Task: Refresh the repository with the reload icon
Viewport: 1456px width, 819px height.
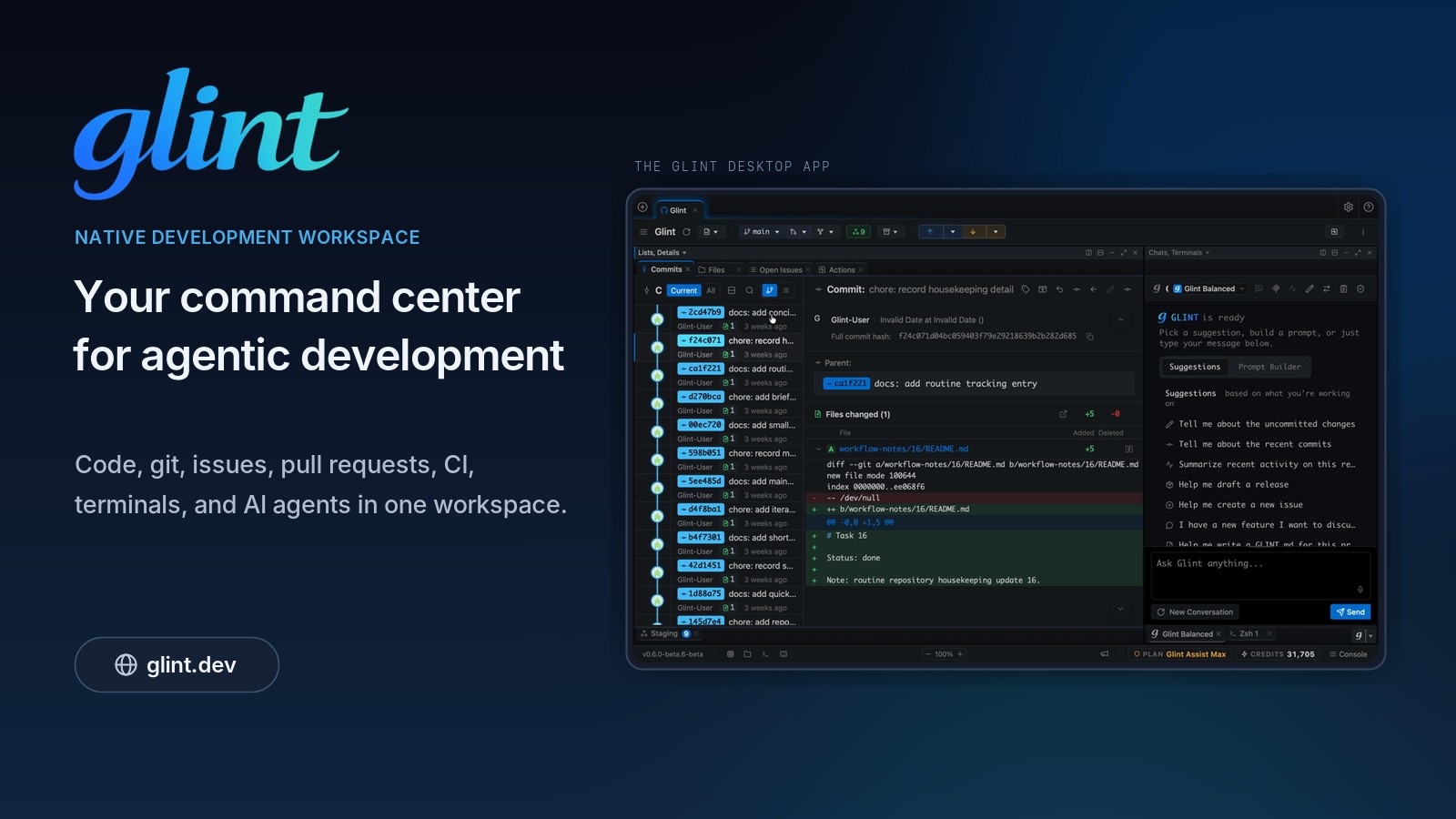Action: tap(686, 232)
